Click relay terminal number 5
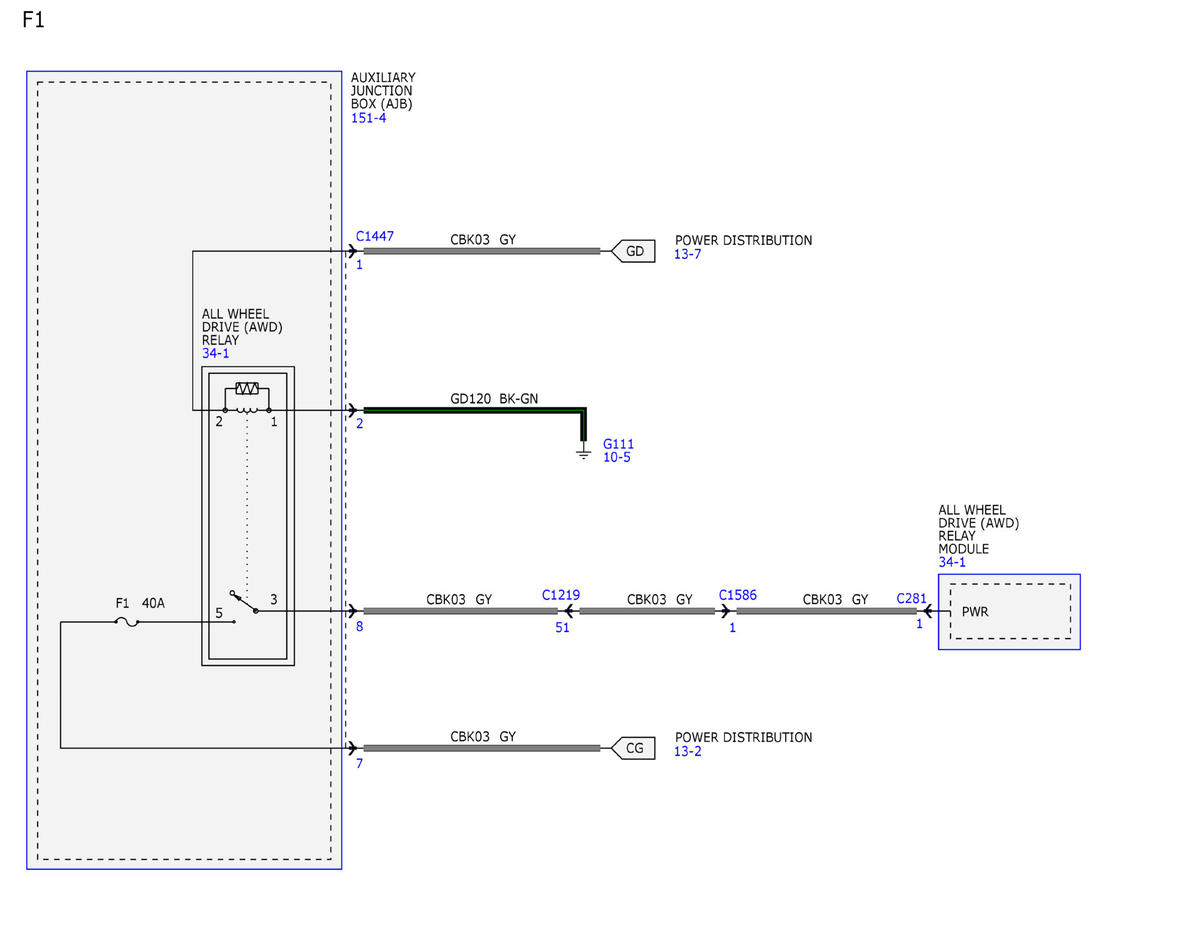This screenshot has width=1200, height=927. pyautogui.click(x=218, y=612)
